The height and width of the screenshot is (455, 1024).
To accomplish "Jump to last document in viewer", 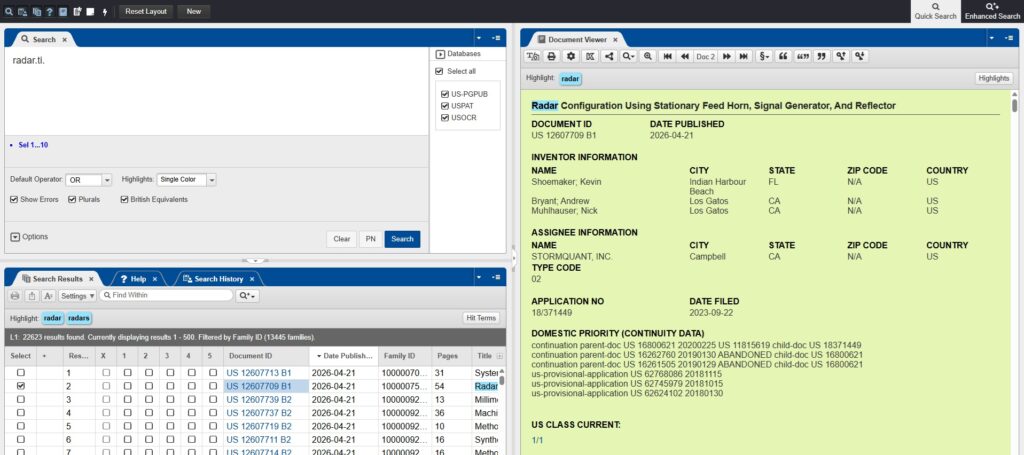I will 743,57.
